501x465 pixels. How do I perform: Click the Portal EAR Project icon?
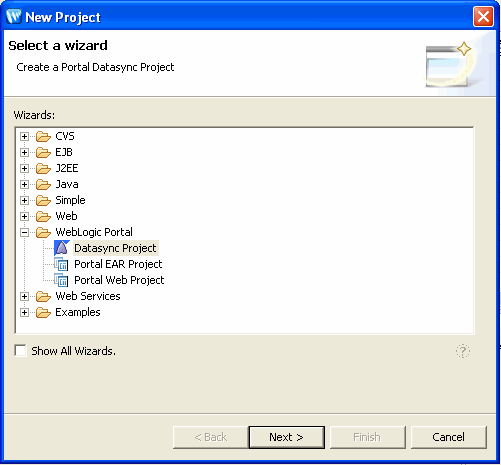coord(62,264)
